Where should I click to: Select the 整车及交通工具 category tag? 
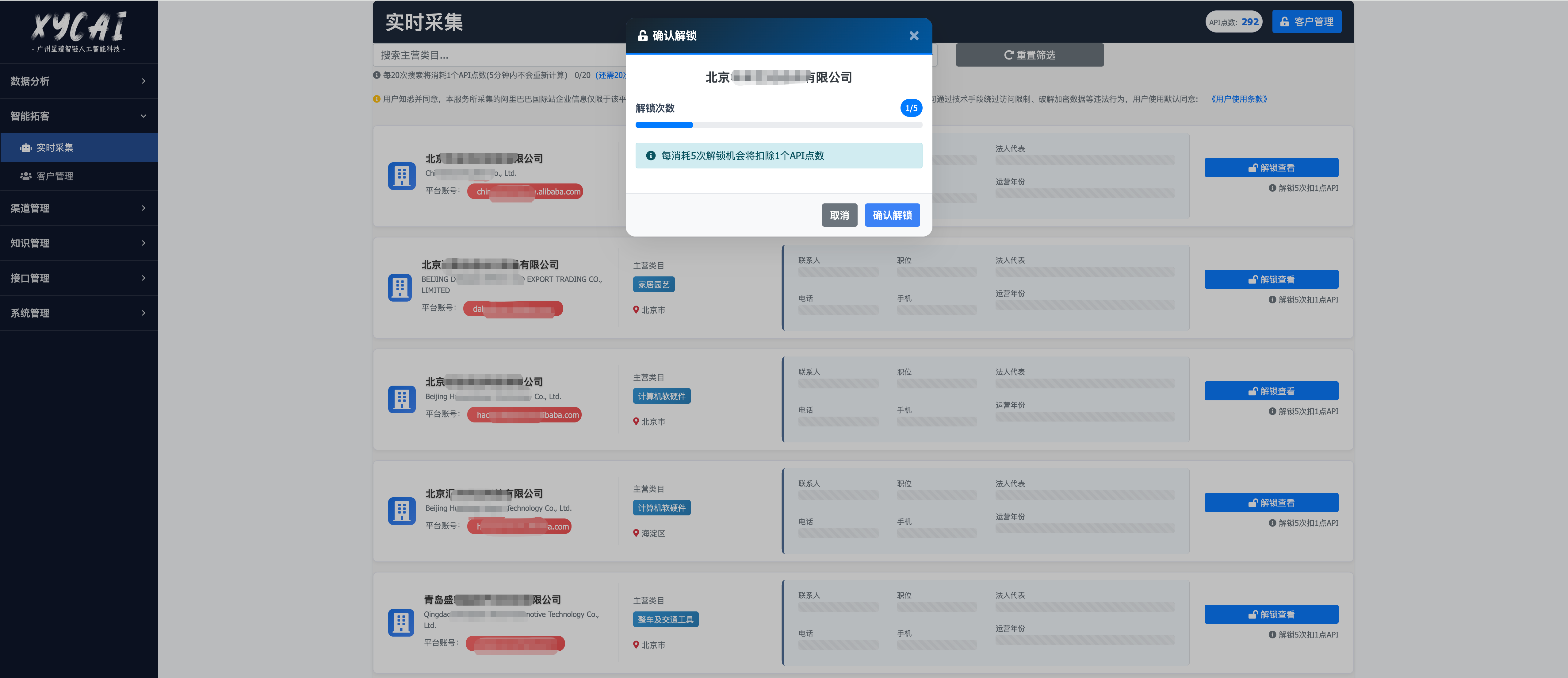click(665, 619)
